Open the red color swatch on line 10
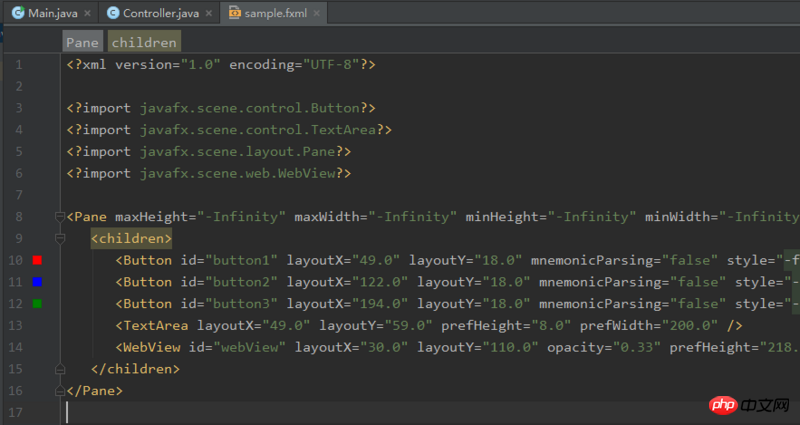 point(37,261)
